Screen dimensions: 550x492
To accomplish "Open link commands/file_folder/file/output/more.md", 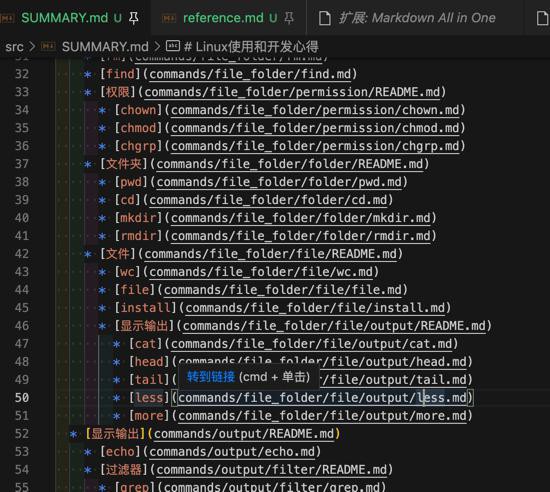I will (x=322, y=416).
